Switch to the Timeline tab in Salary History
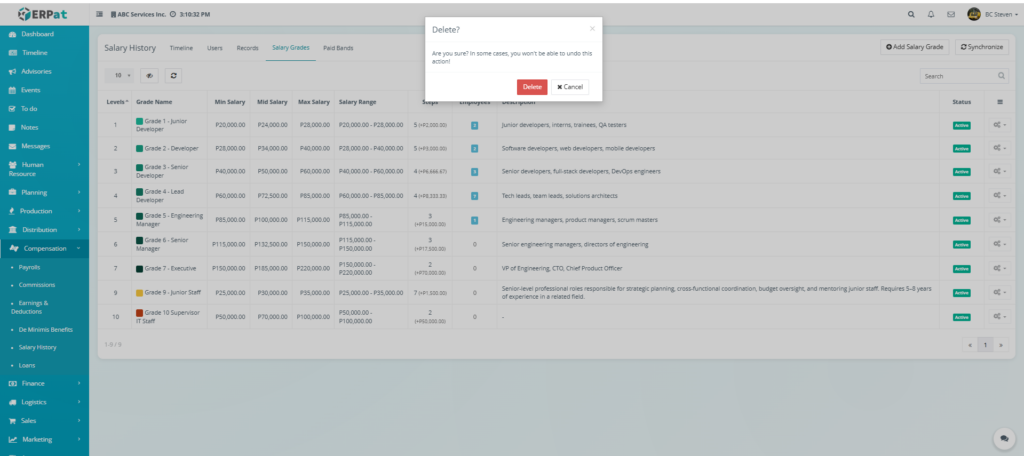1024x456 pixels. tap(181, 48)
